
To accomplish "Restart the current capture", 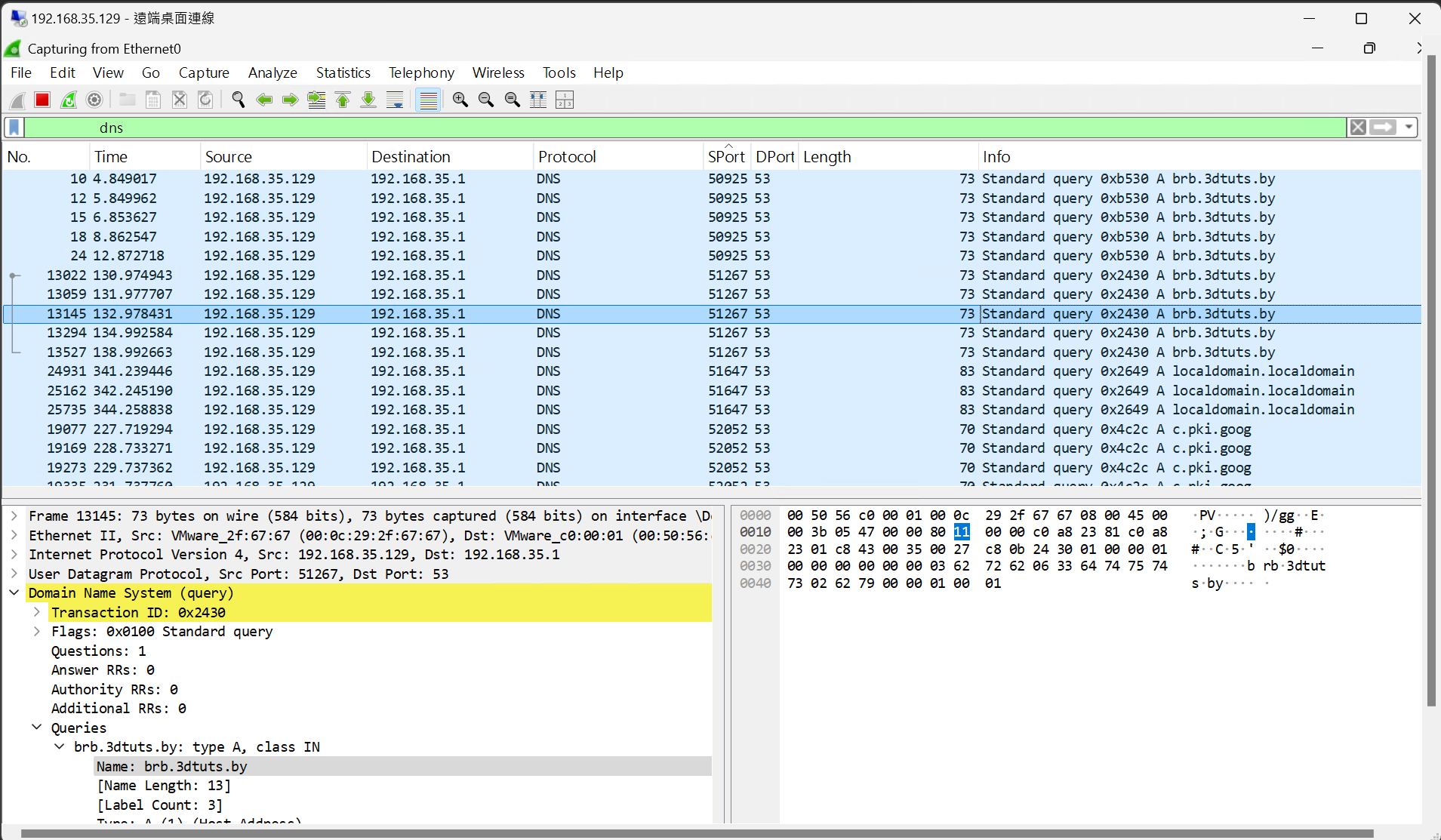I will 68,100.
